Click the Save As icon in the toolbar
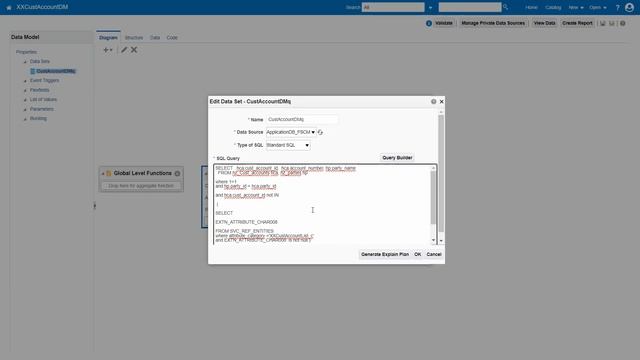 612,23
